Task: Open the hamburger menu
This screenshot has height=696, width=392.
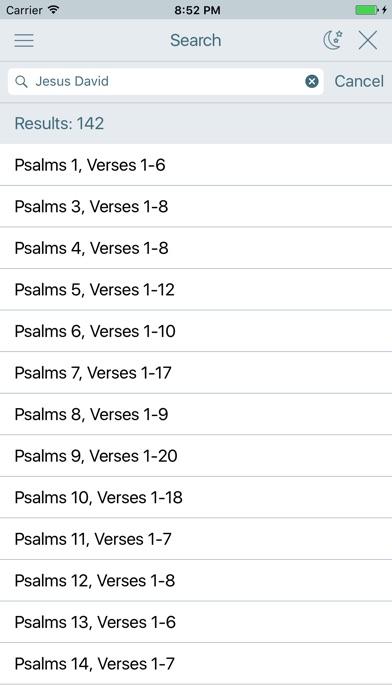Action: (x=24, y=40)
